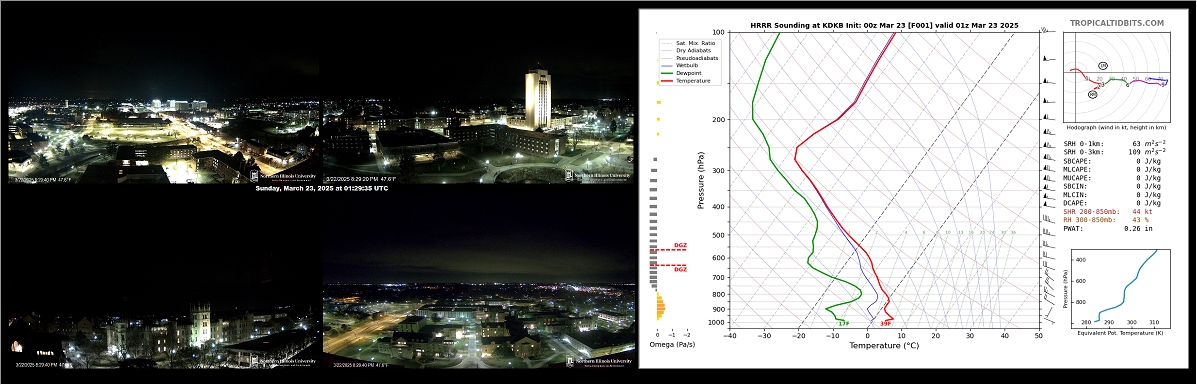The image size is (1197, 385).
Task: Click the Sunday, March 23, 2025 UTC timestamp
Action: point(321,188)
